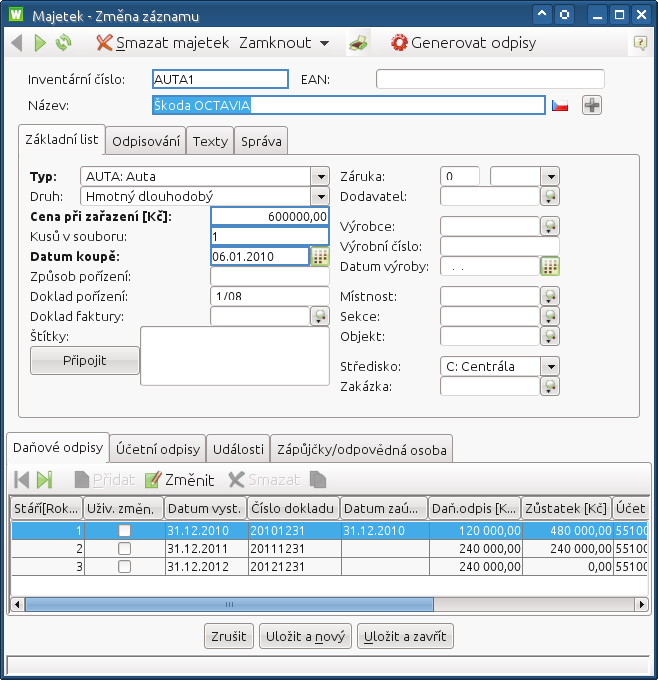Switch to the Odpisování tab
Screen dimensions: 658x680
[147, 141]
